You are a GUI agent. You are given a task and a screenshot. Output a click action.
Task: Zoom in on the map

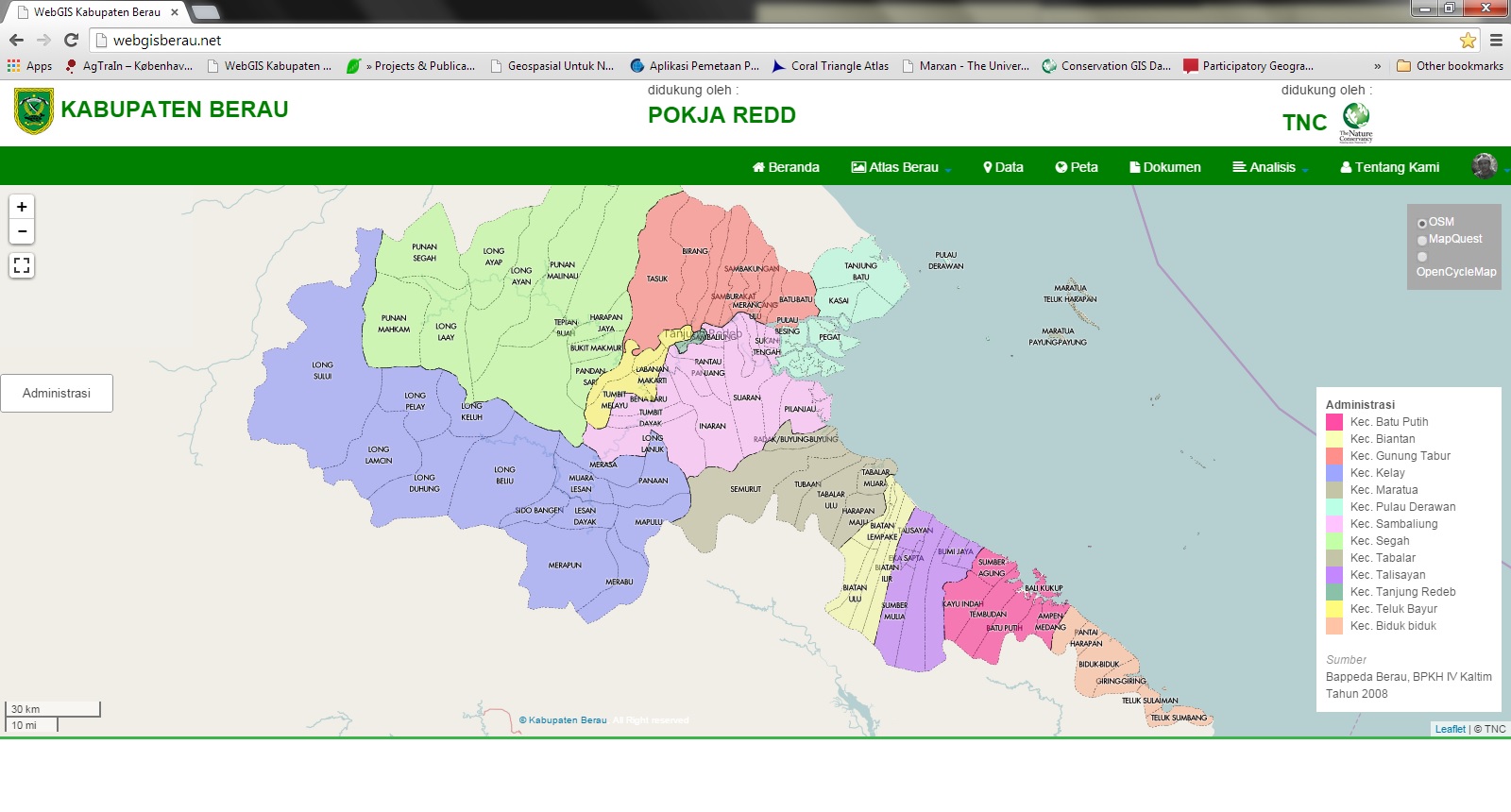tap(22, 207)
